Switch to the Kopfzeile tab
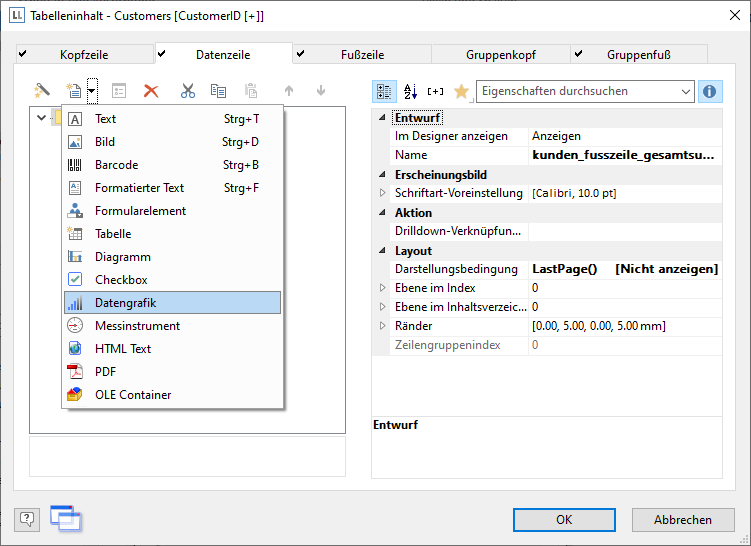The image size is (751, 546). click(82, 54)
